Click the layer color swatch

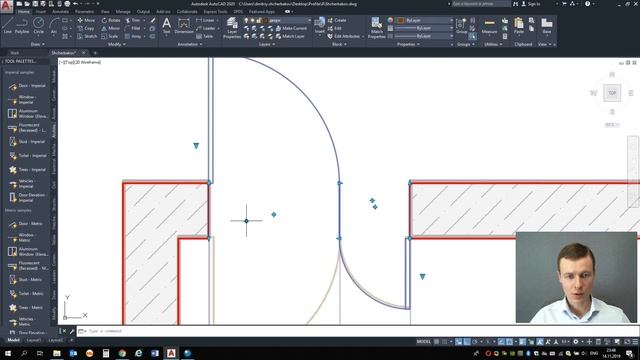(x=266, y=20)
